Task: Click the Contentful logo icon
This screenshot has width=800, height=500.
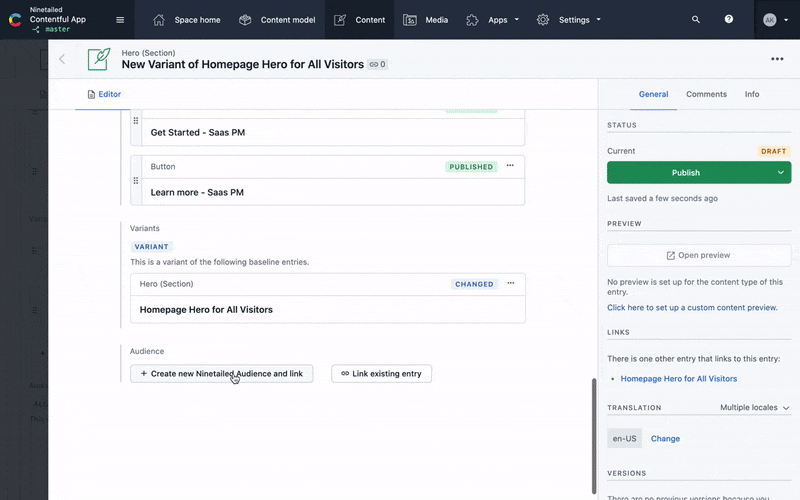Action: (x=15, y=20)
